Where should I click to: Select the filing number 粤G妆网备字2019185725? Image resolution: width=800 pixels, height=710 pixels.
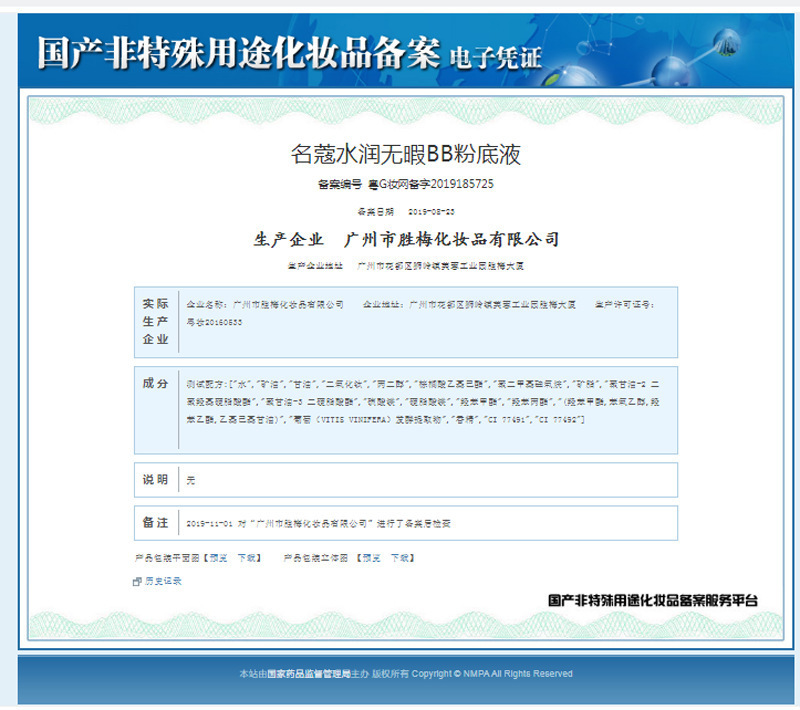tap(431, 184)
